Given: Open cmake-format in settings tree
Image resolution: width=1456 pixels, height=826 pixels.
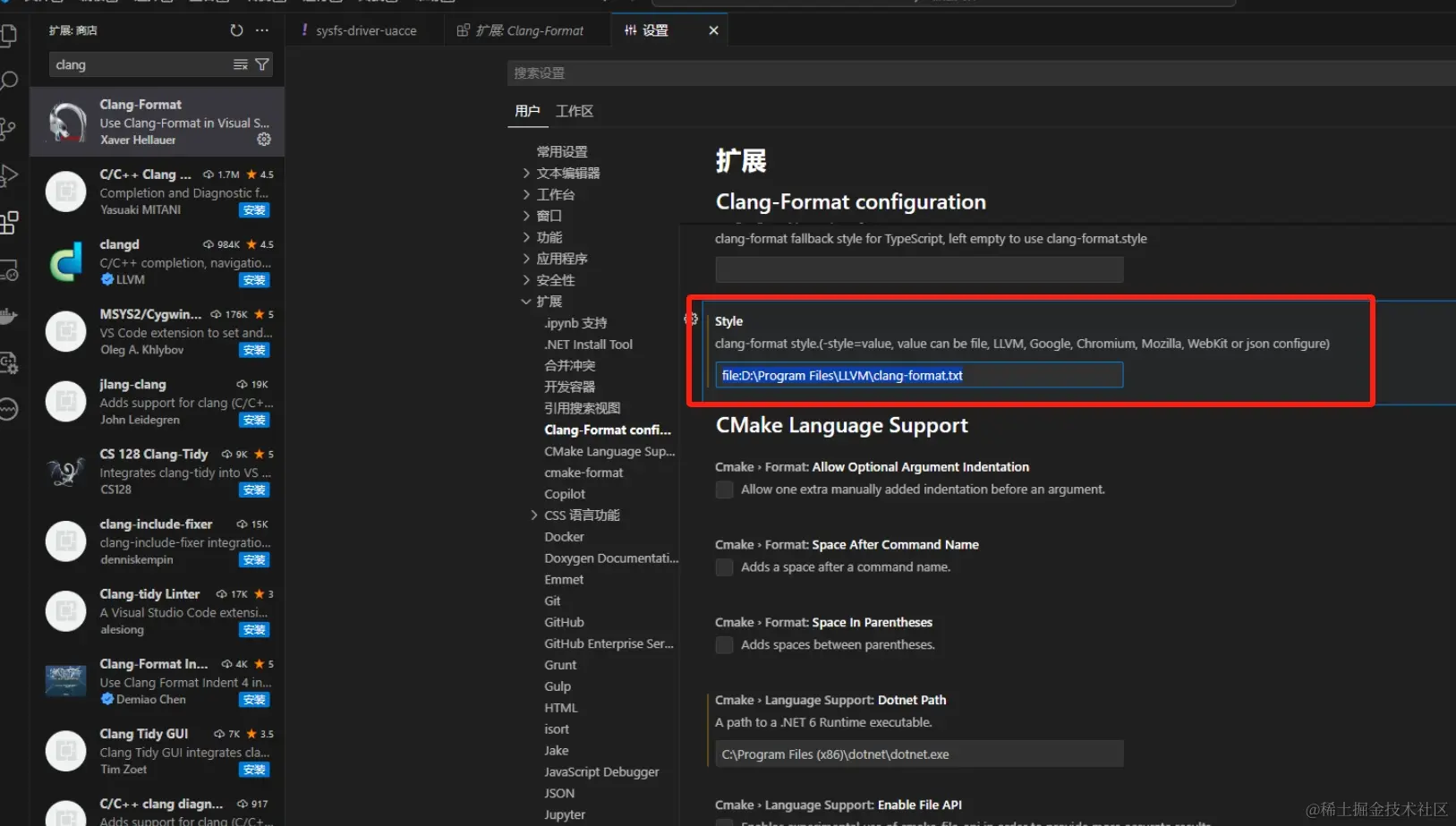Looking at the screenshot, I should [583, 473].
